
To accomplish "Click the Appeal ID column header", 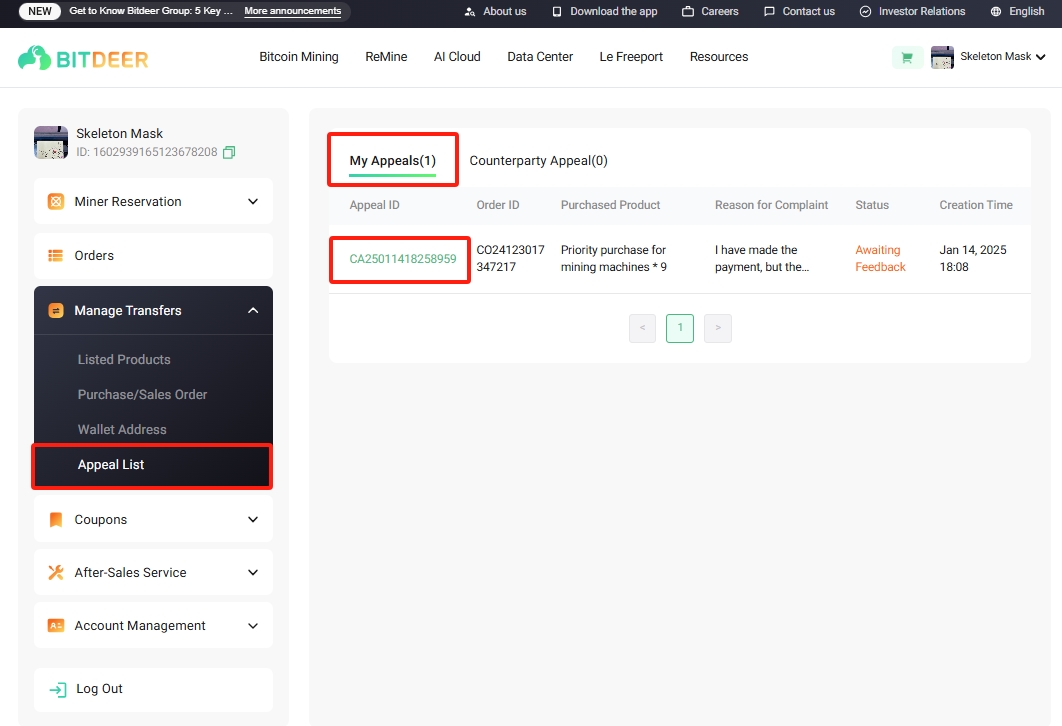I will [375, 205].
